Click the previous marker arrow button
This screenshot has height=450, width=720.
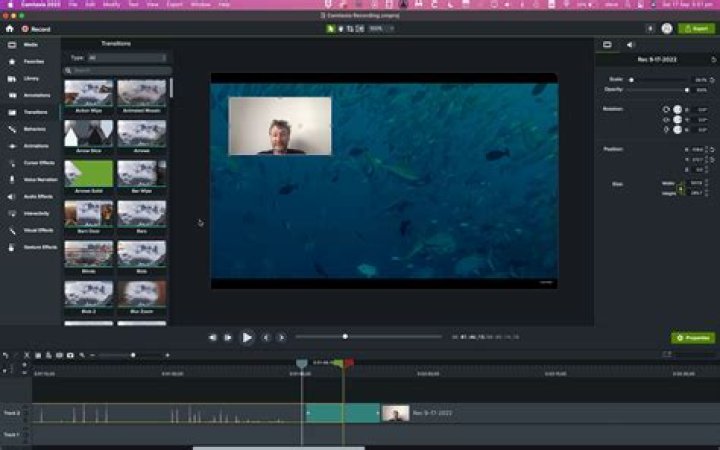[266, 338]
